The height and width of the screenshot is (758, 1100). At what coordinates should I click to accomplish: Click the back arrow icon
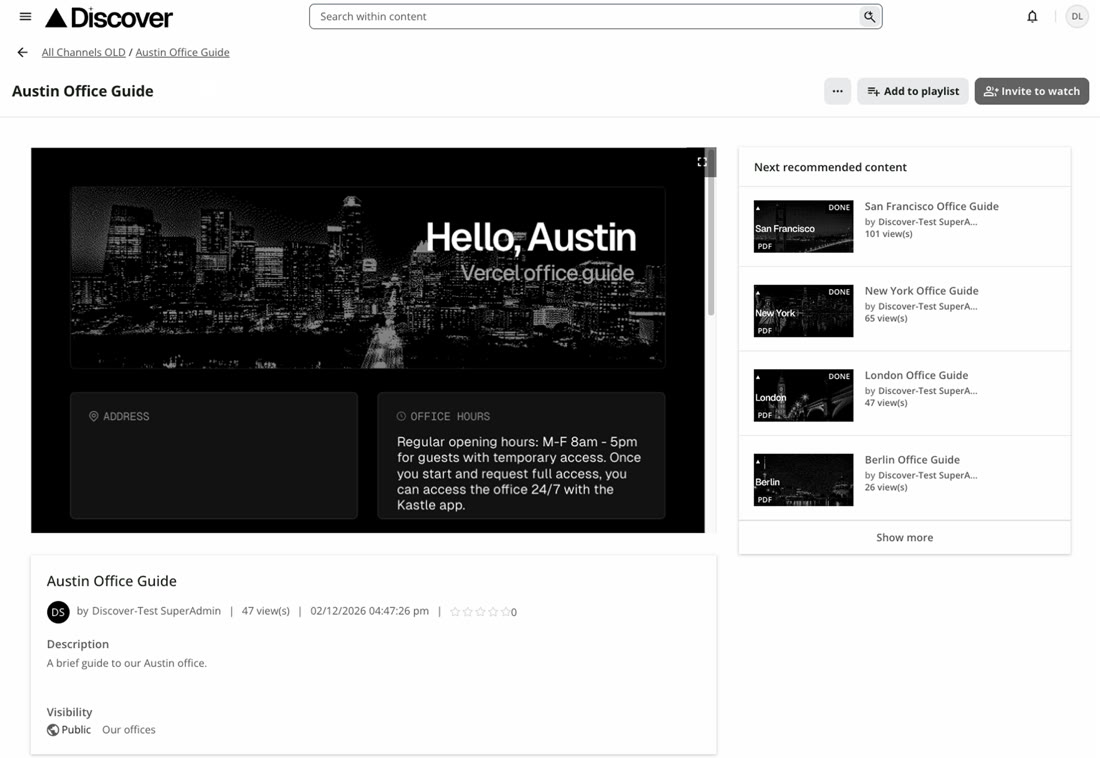point(22,52)
